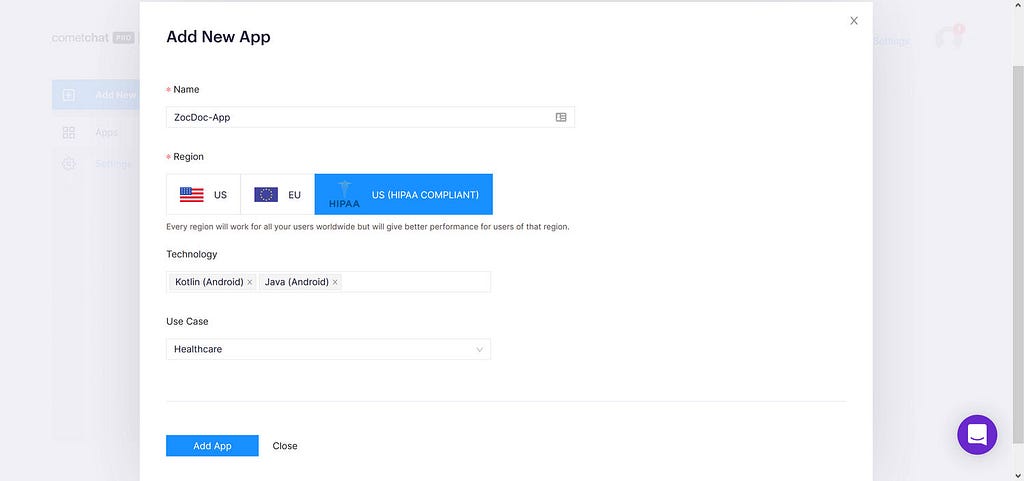Click the Add New plus icon in sidebar
Image resolution: width=1024 pixels, height=481 pixels.
[x=69, y=95]
